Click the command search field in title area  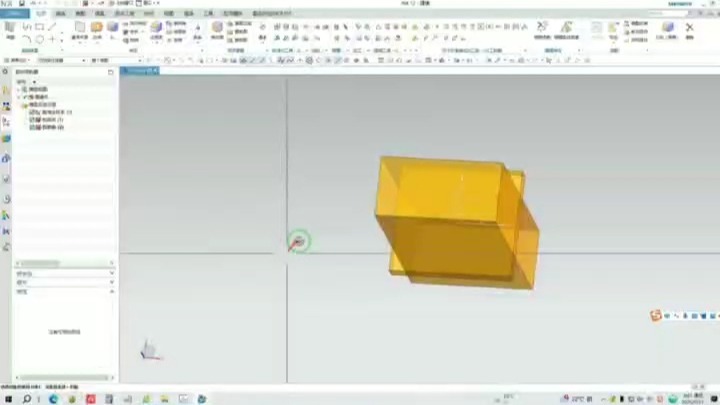668,13
